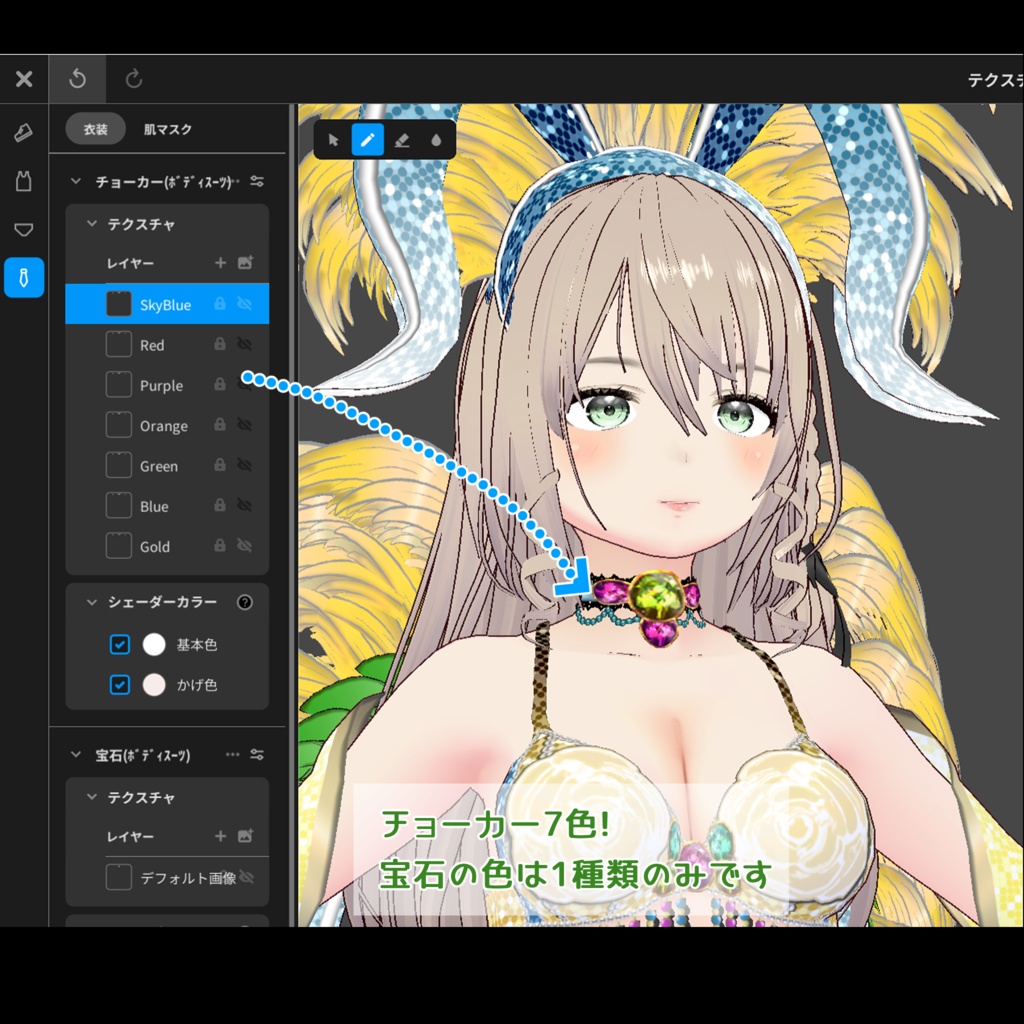Add a new layer with the plus icon
The height and width of the screenshot is (1024, 1024).
[x=219, y=263]
